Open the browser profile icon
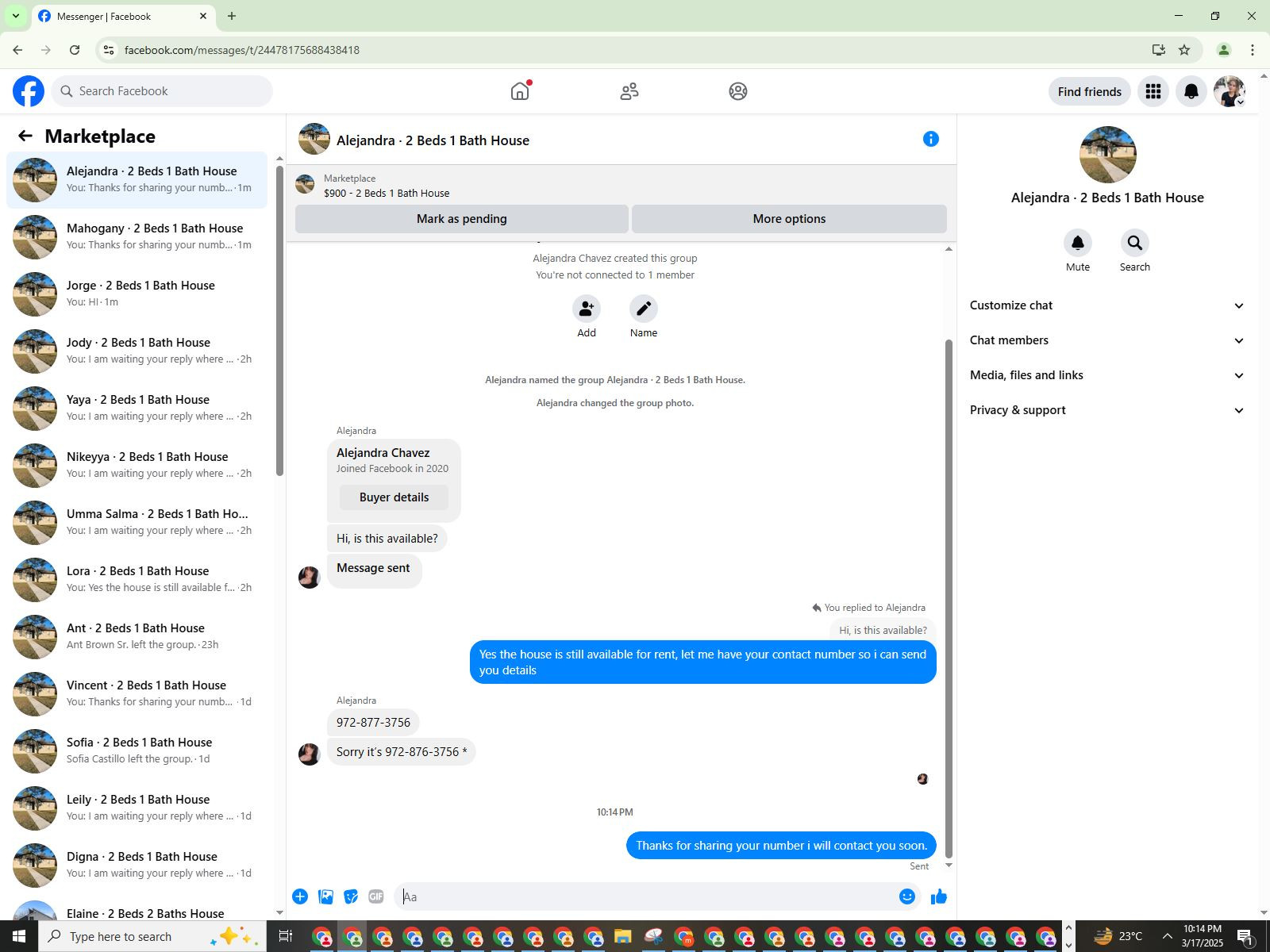Image resolution: width=1270 pixels, height=952 pixels. (1224, 50)
